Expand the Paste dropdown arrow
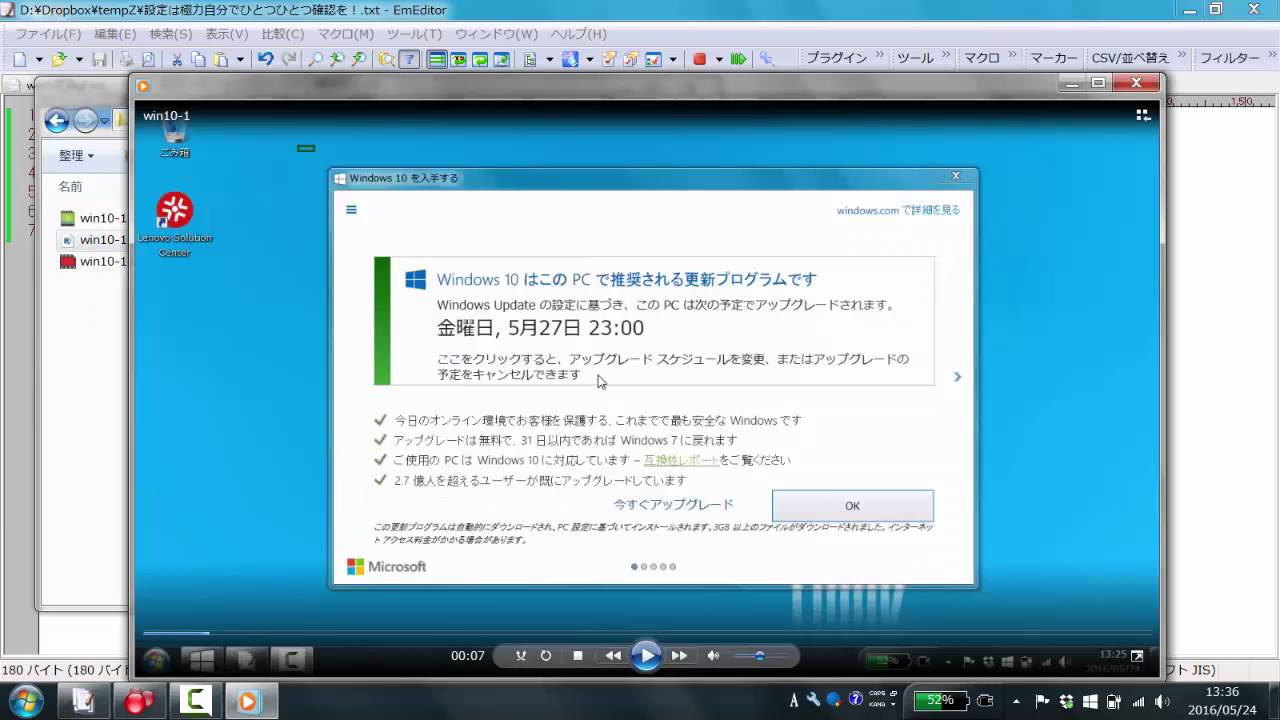 point(240,59)
